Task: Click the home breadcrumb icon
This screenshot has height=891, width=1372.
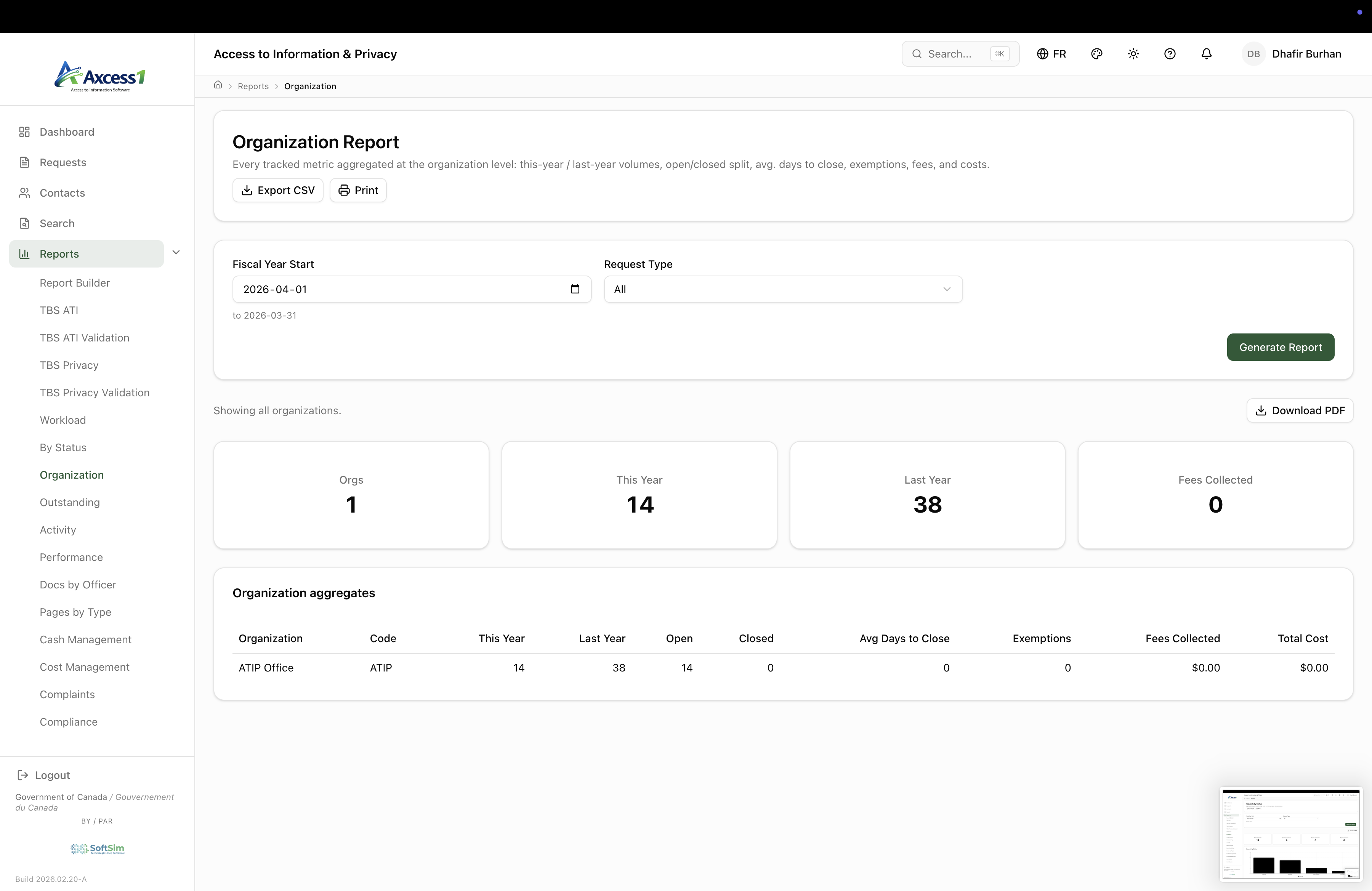Action: coord(218,85)
